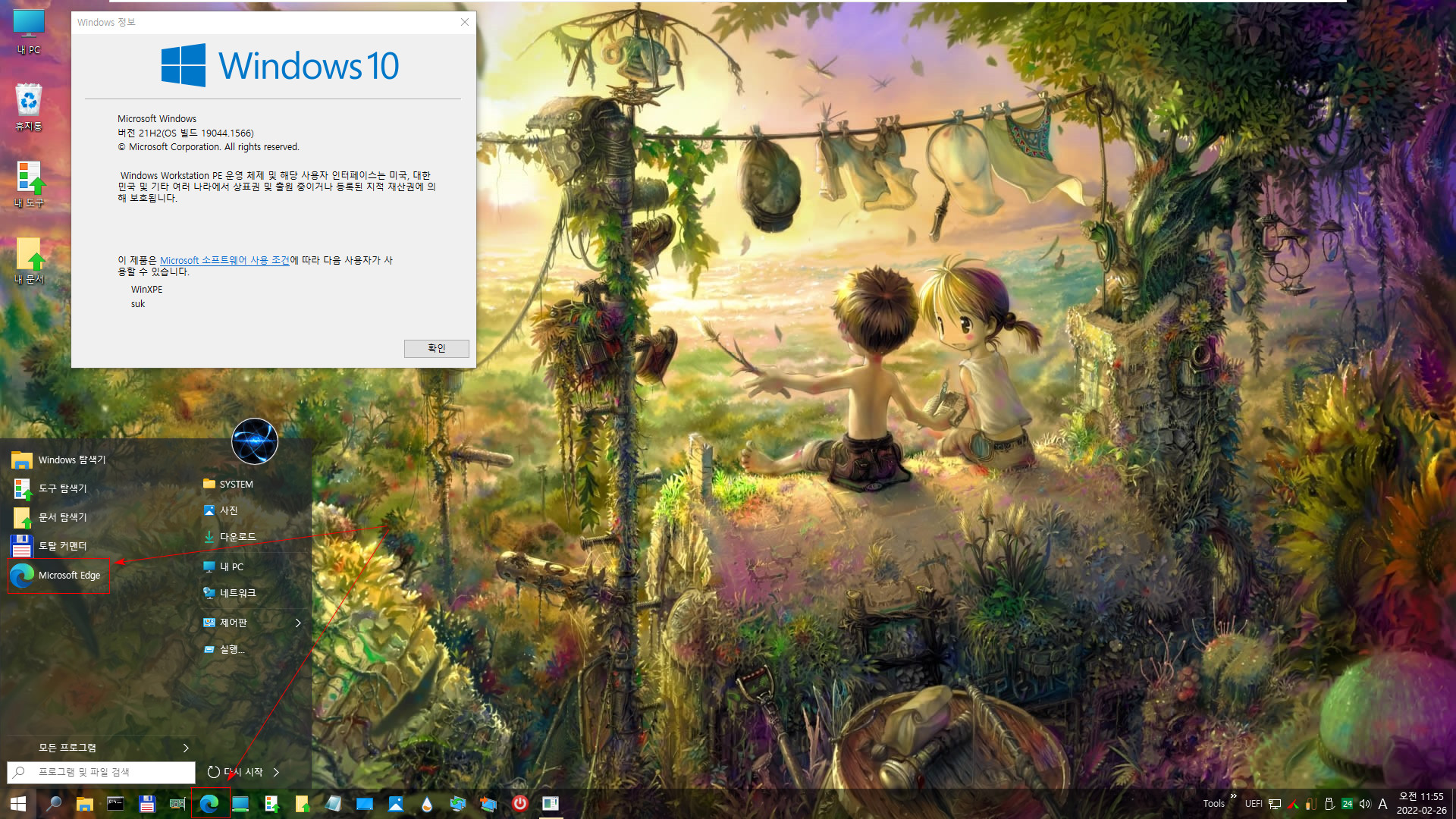Switch the input language indicator A
Screen dimensions: 1456x819
(1383, 804)
